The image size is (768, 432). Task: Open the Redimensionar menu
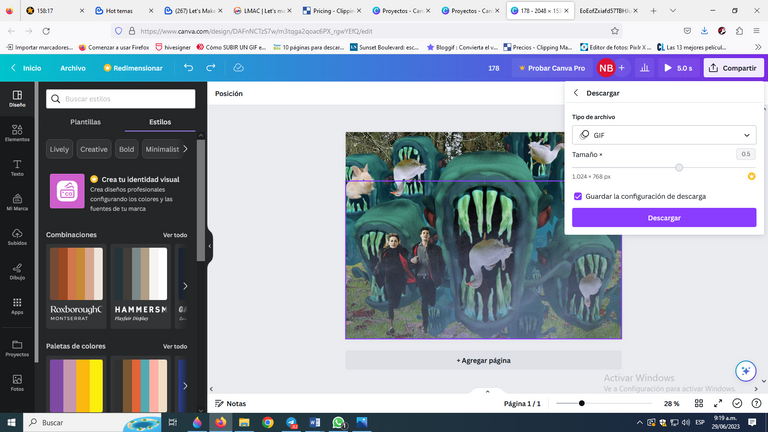coord(133,68)
